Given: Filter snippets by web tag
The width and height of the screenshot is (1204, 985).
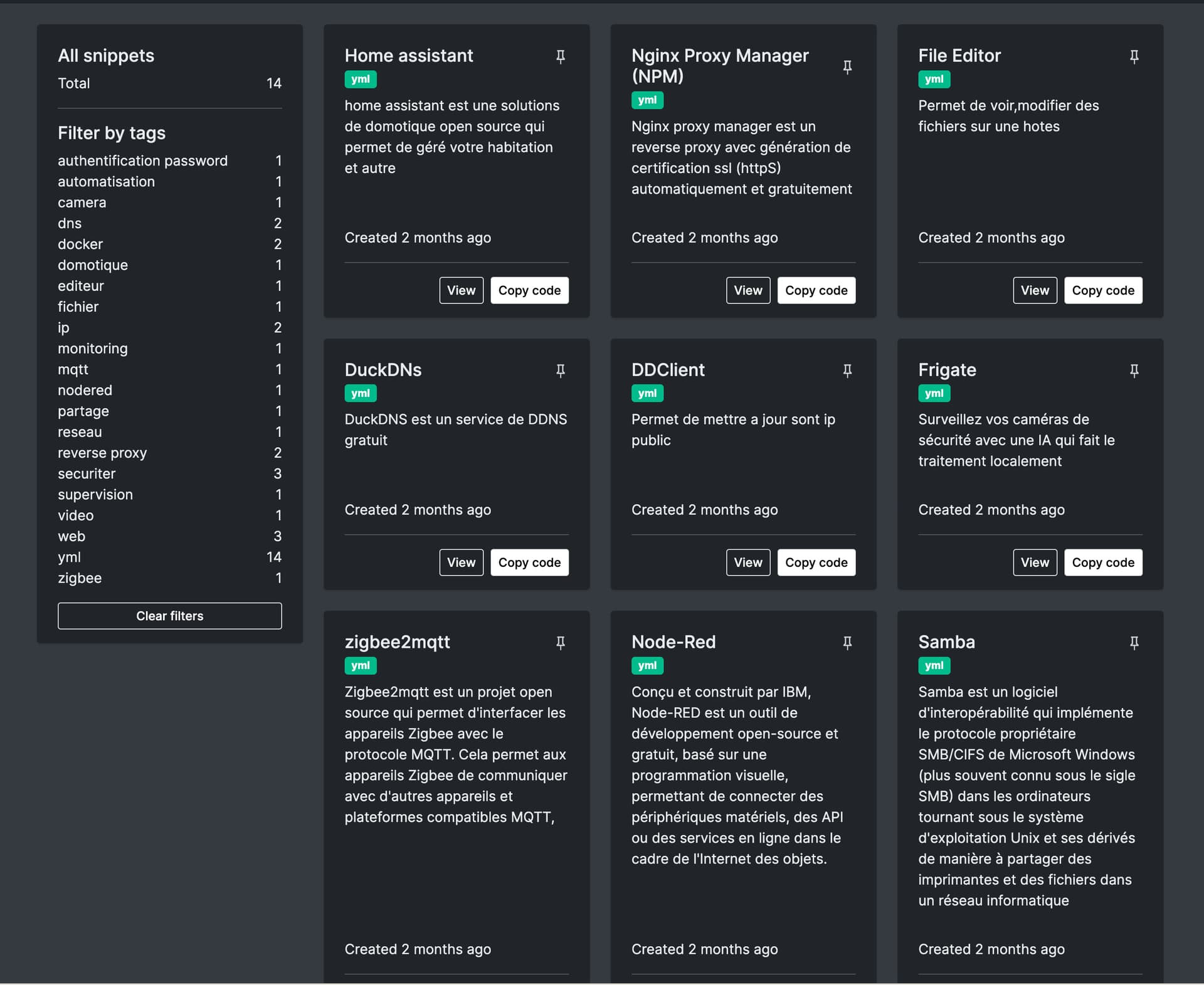Looking at the screenshot, I should (169, 536).
